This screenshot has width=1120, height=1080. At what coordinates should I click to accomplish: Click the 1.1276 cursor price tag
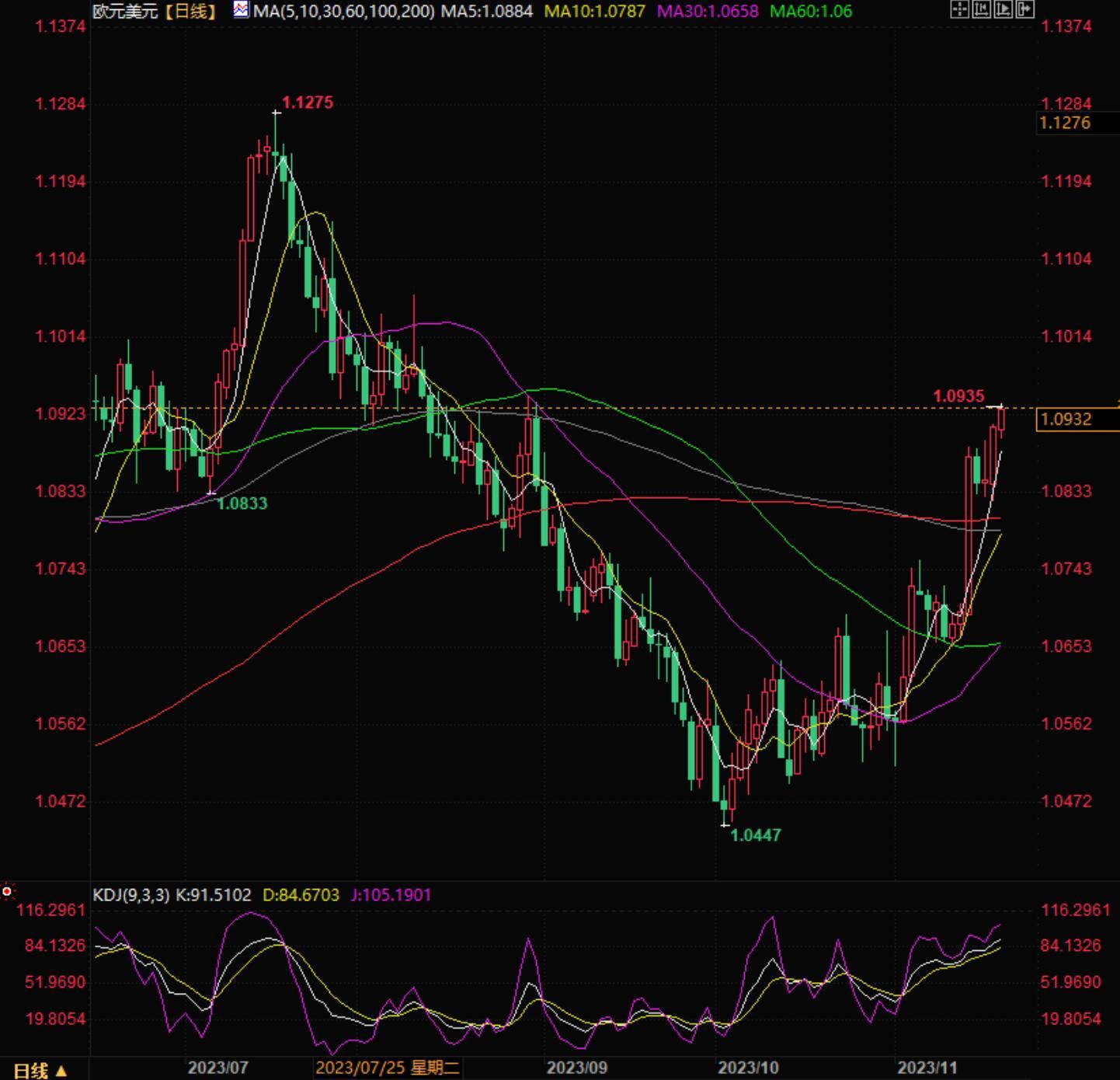coord(1079,123)
